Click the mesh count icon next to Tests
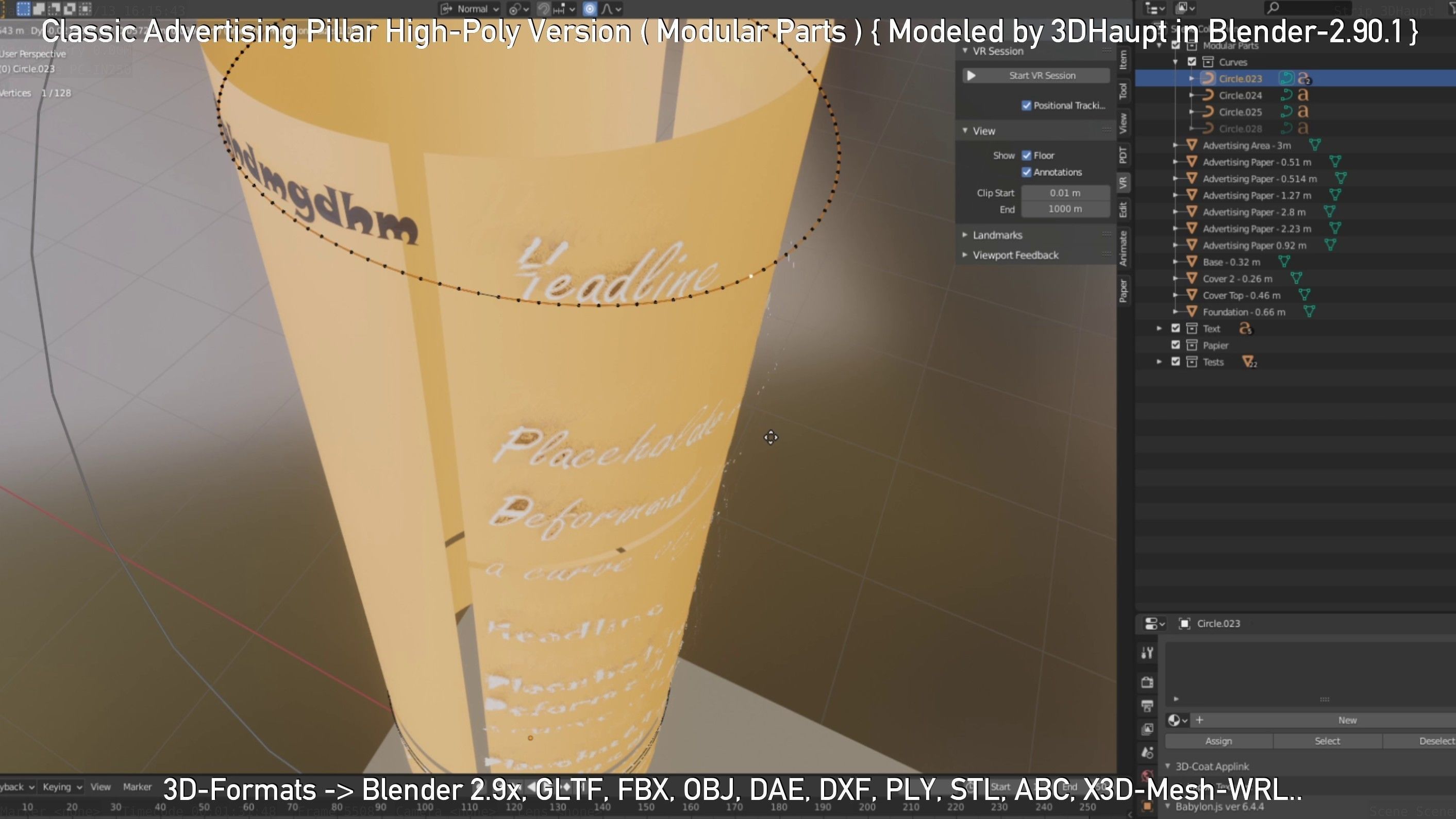 (x=1249, y=362)
